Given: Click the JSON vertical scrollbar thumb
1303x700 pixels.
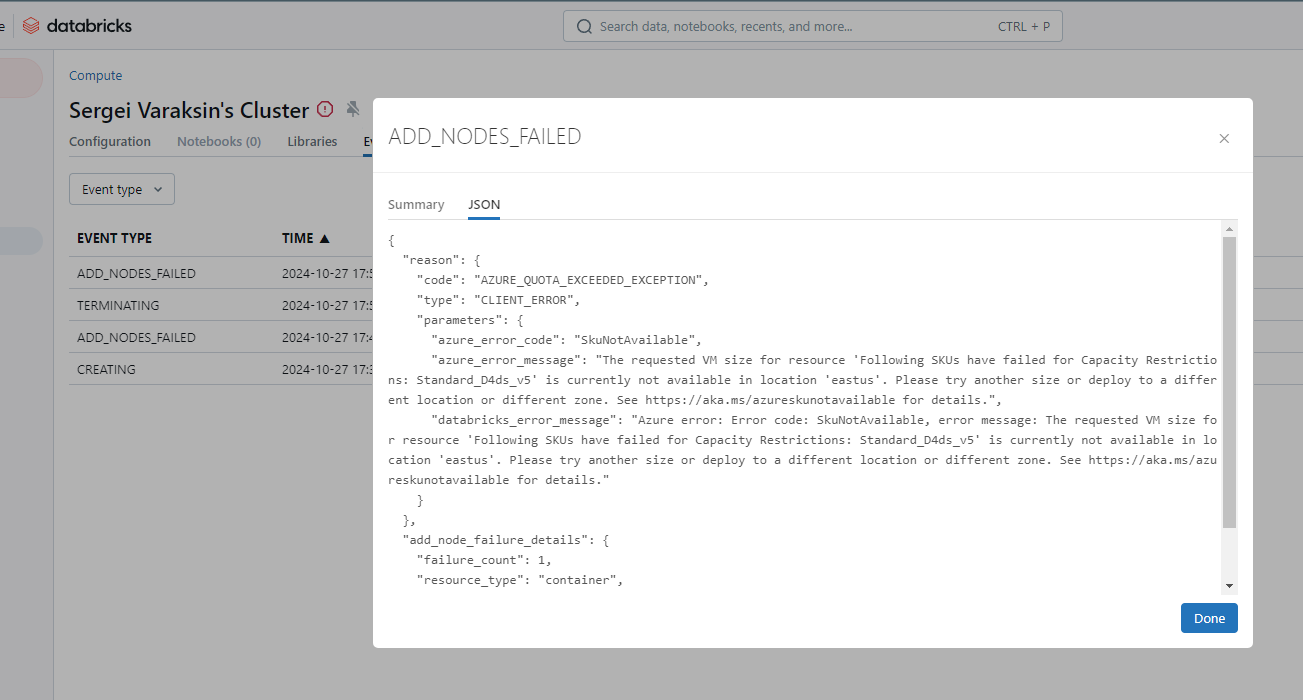Looking at the screenshot, I should 1230,383.
